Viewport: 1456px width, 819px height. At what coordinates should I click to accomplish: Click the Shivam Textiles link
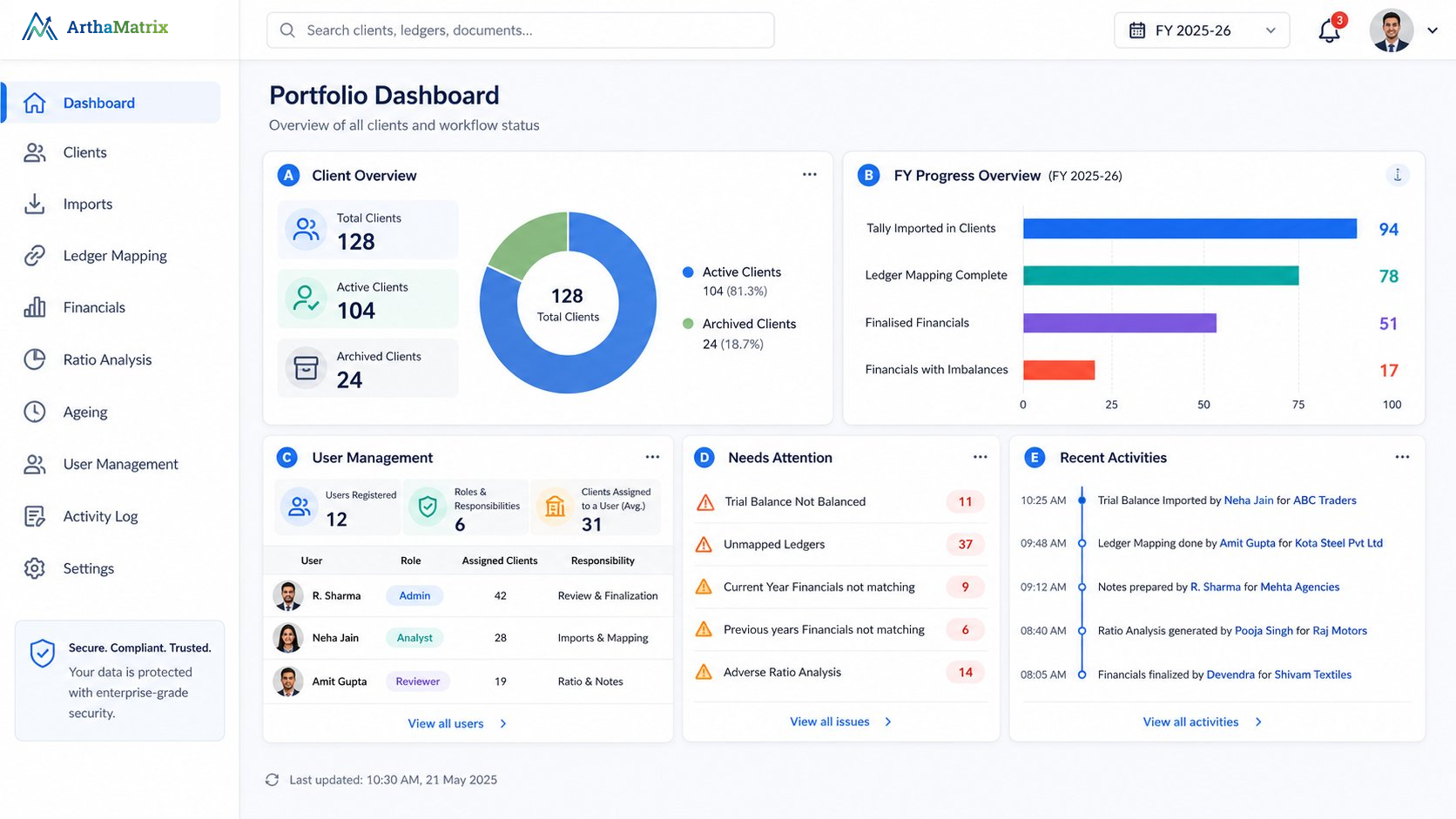pyautogui.click(x=1313, y=675)
